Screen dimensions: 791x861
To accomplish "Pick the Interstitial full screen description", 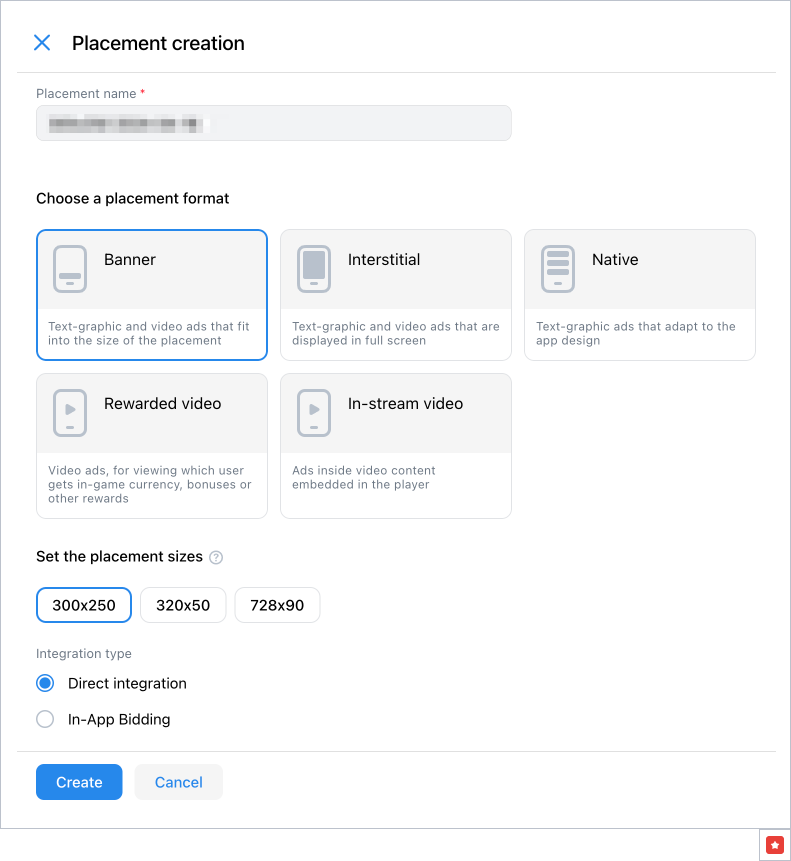I will pos(395,333).
